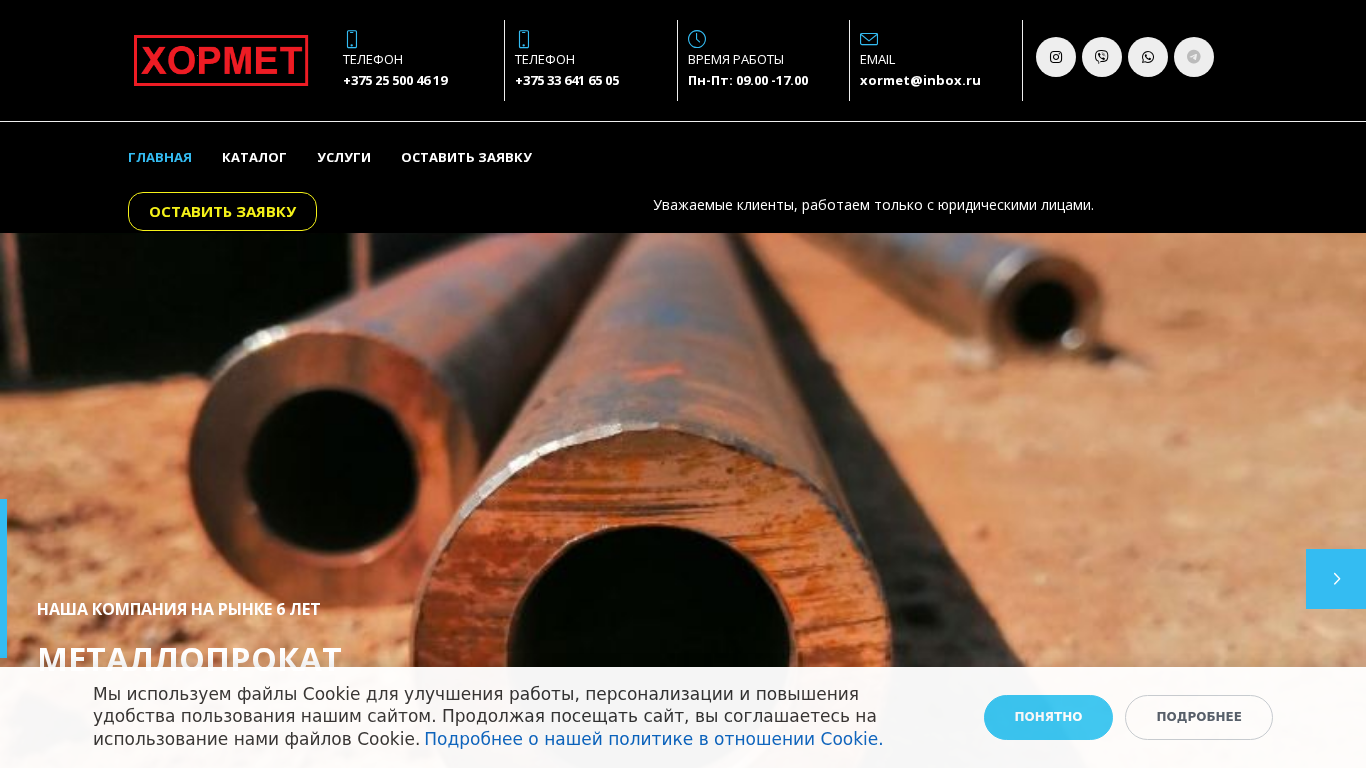Image resolution: width=1366 pixels, height=768 pixels.
Task: Open the Instagram social icon
Action: (x=1056, y=57)
